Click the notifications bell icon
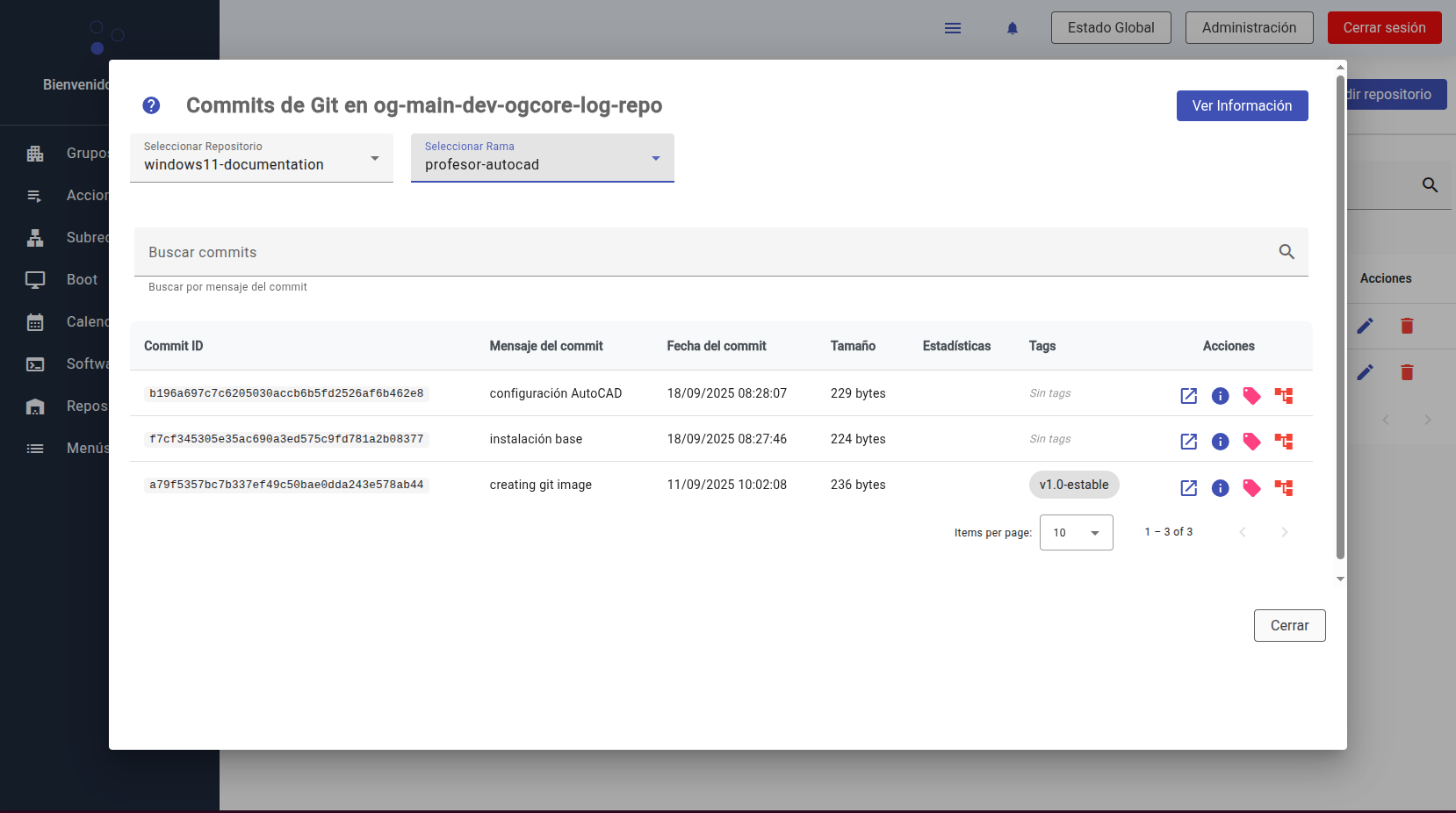The width and height of the screenshot is (1456, 813). point(1012,28)
